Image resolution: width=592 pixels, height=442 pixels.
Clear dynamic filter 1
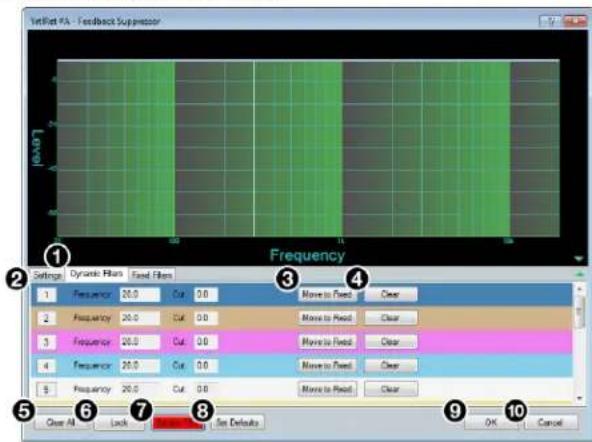(391, 294)
